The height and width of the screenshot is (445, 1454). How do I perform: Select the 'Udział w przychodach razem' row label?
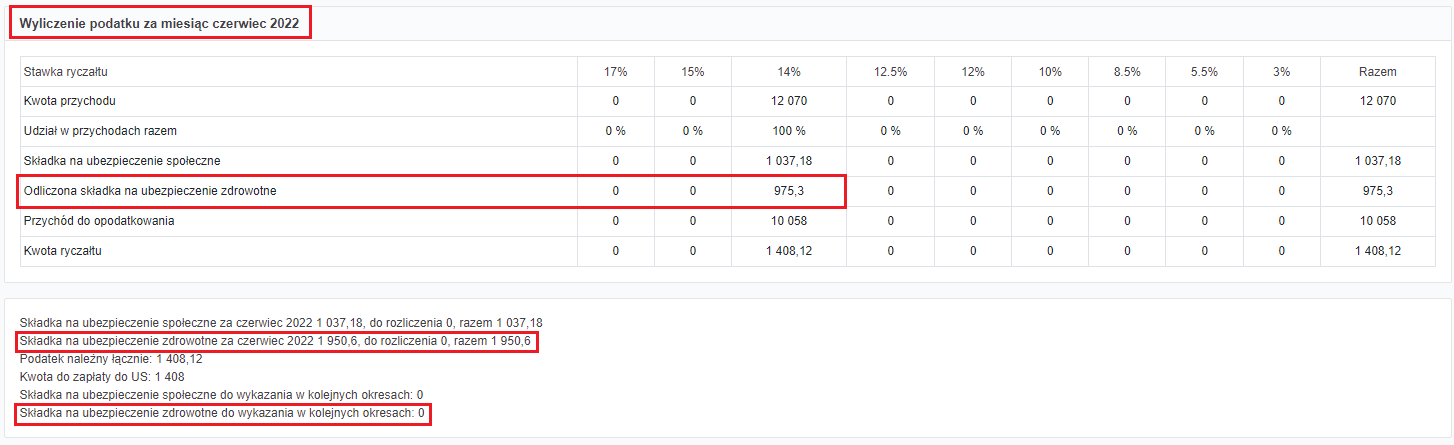click(x=100, y=131)
